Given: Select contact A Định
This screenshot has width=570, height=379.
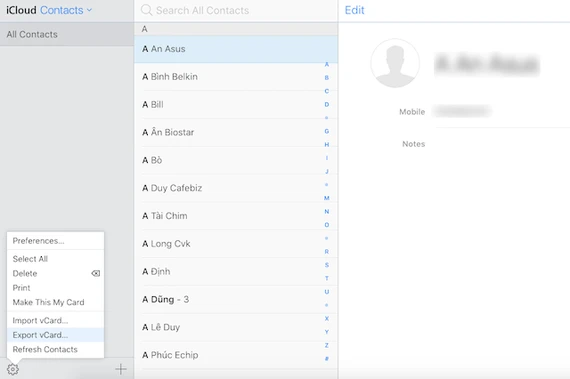Looking at the screenshot, I should pyautogui.click(x=236, y=271).
